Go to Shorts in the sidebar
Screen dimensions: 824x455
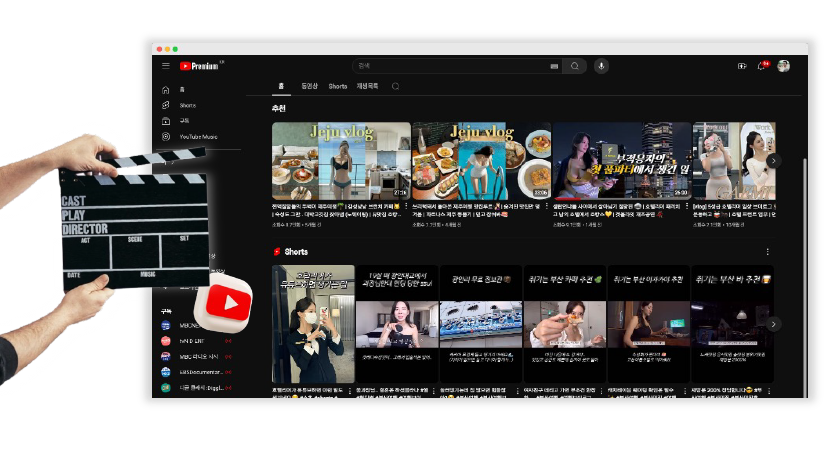[187, 105]
